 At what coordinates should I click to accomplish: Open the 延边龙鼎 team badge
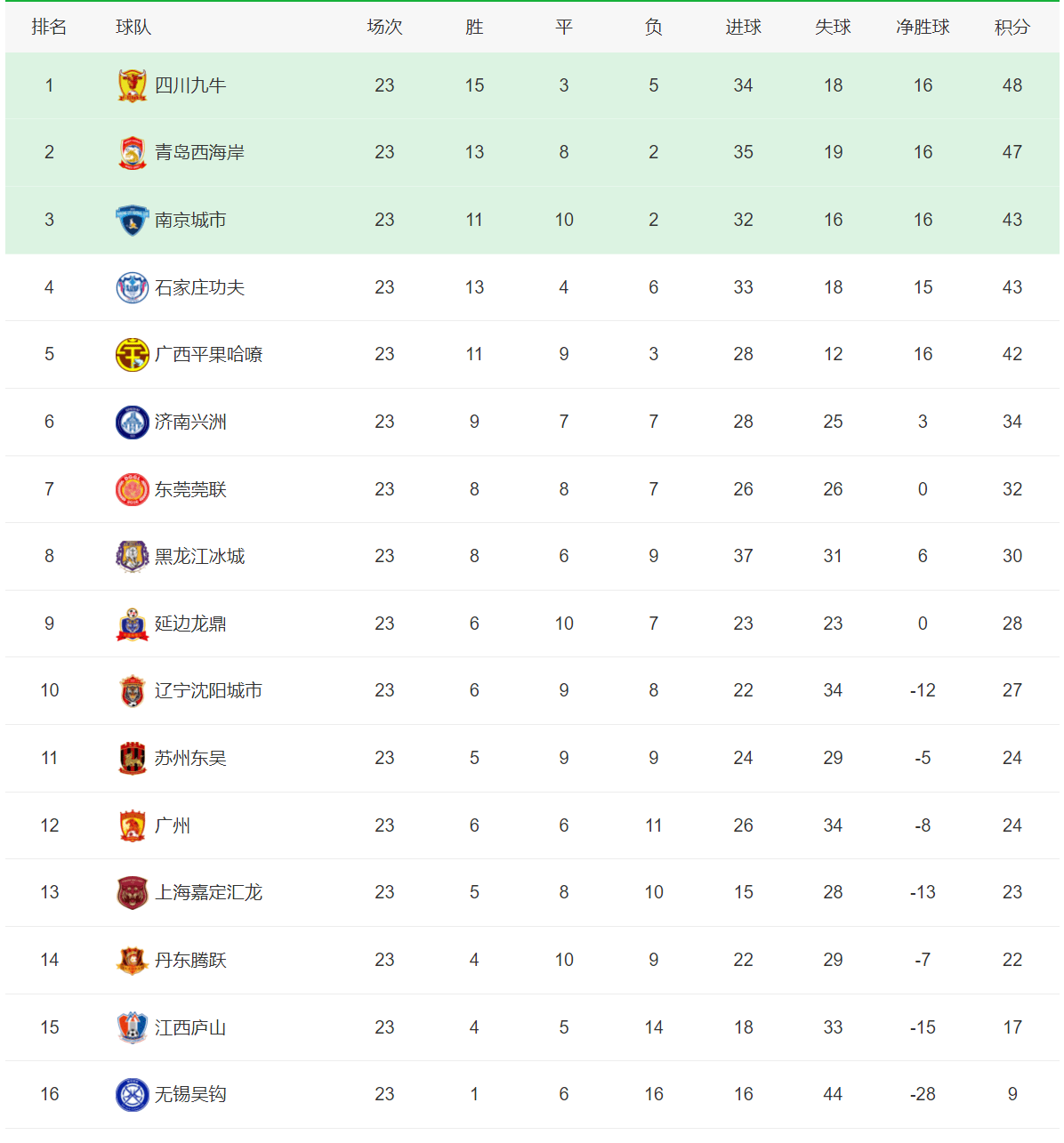(x=133, y=624)
